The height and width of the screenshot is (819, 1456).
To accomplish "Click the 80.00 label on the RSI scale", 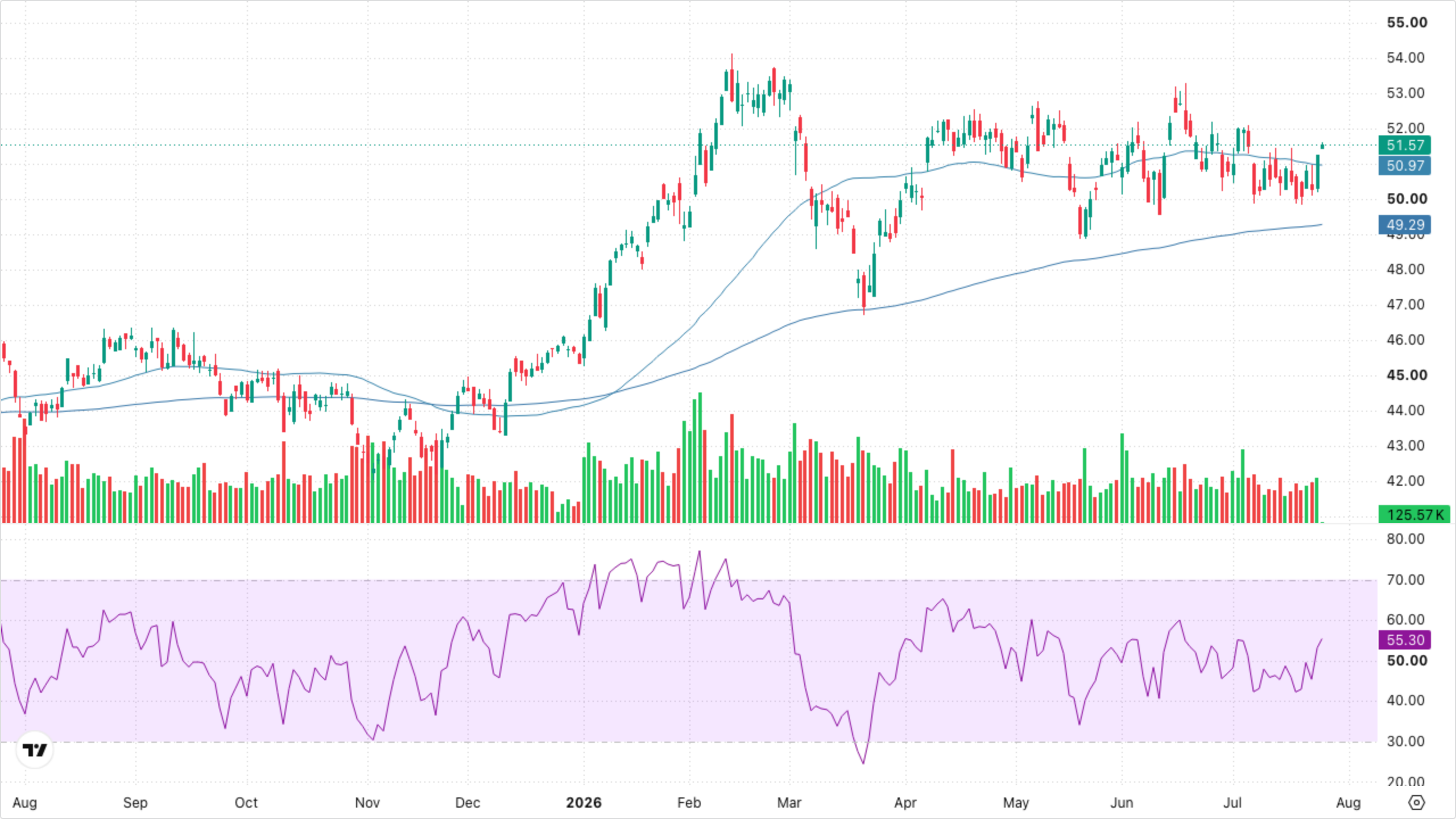I will tap(1405, 539).
